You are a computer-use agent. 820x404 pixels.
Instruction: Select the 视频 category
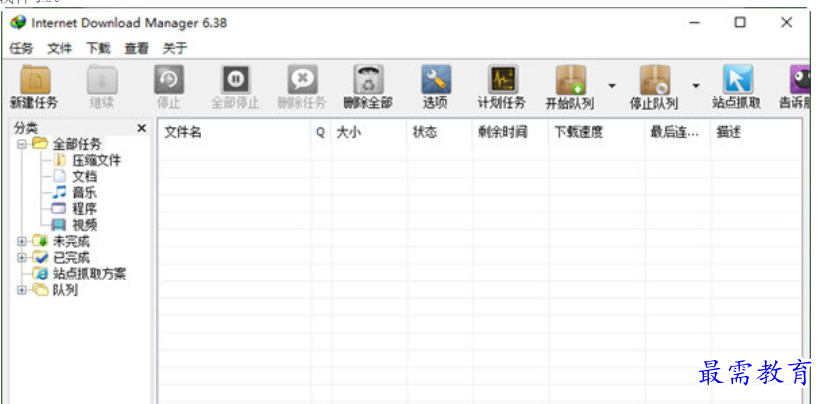point(84,225)
